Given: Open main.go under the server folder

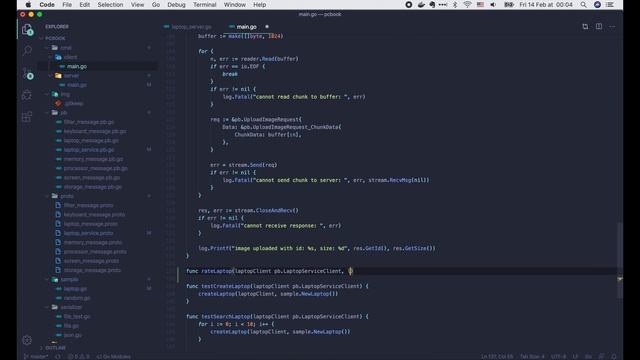Looking at the screenshot, I should coord(77,85).
